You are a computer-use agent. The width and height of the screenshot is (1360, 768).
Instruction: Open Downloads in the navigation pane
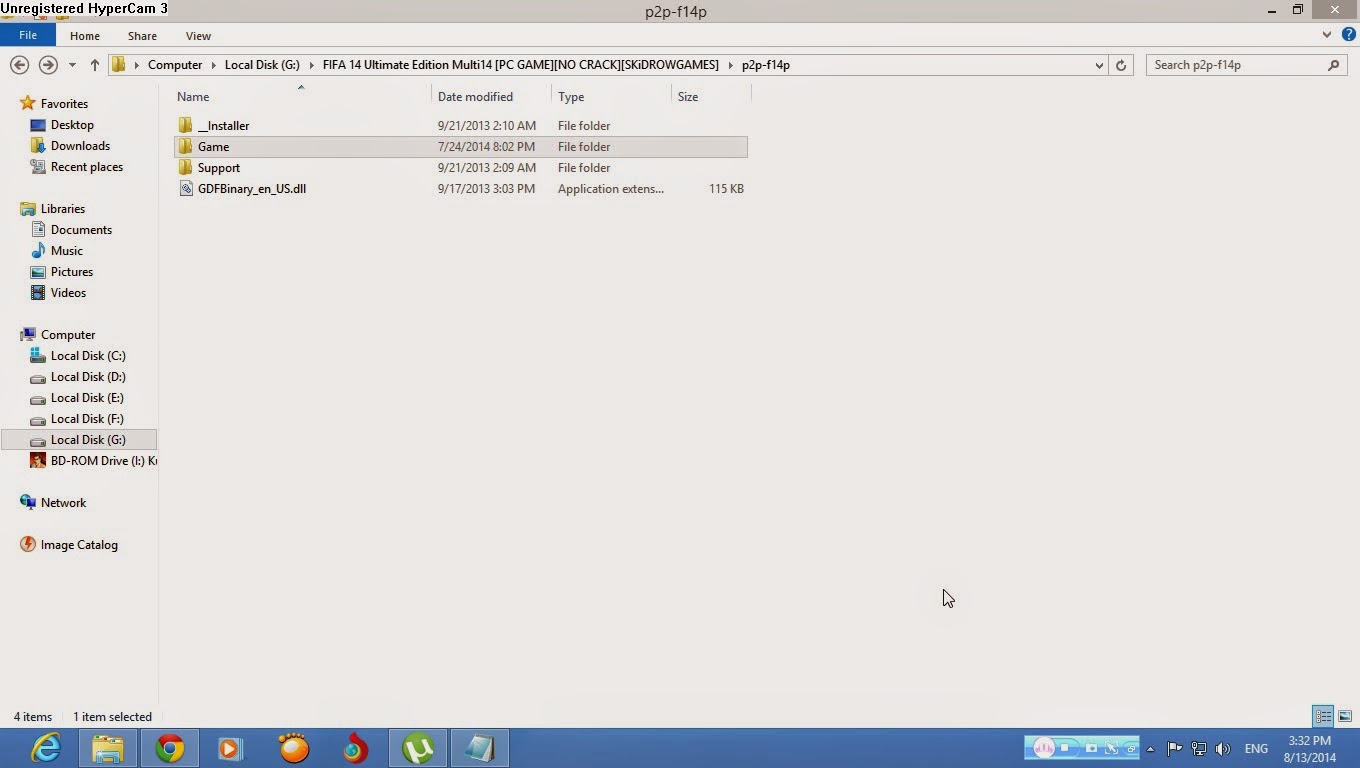click(80, 146)
